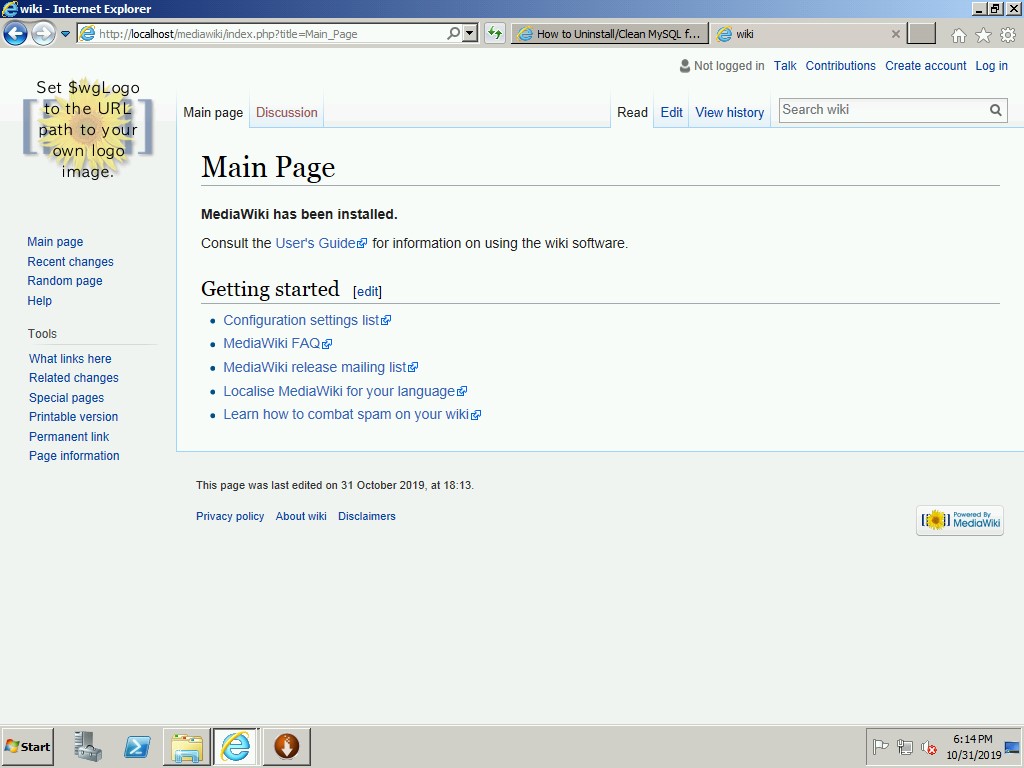Viewport: 1024px width, 768px height.
Task: Open Related changes
Action: (74, 377)
